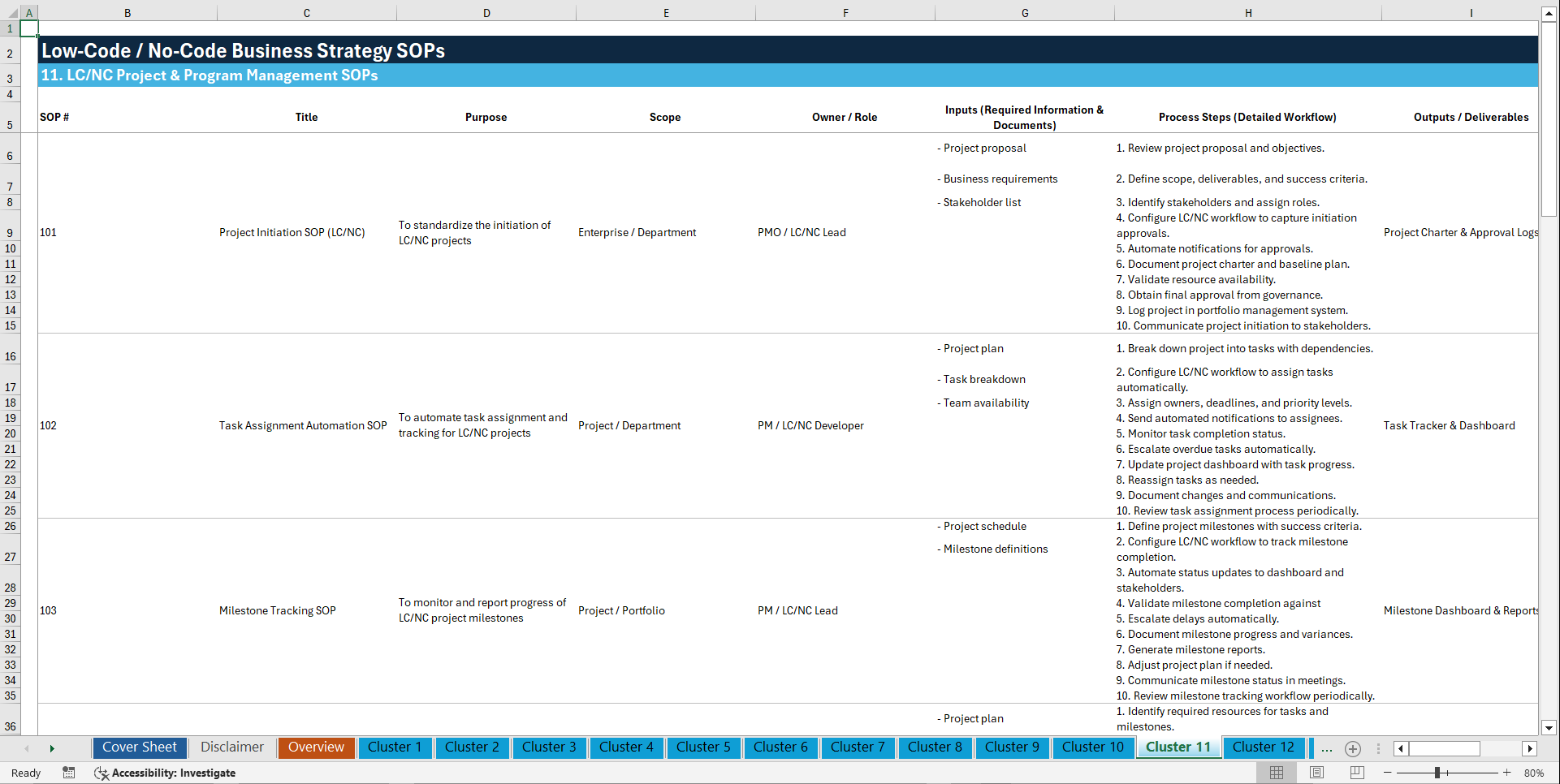This screenshot has height=784, width=1560.
Task: Zoom in using the plus icon
Action: (x=1507, y=773)
